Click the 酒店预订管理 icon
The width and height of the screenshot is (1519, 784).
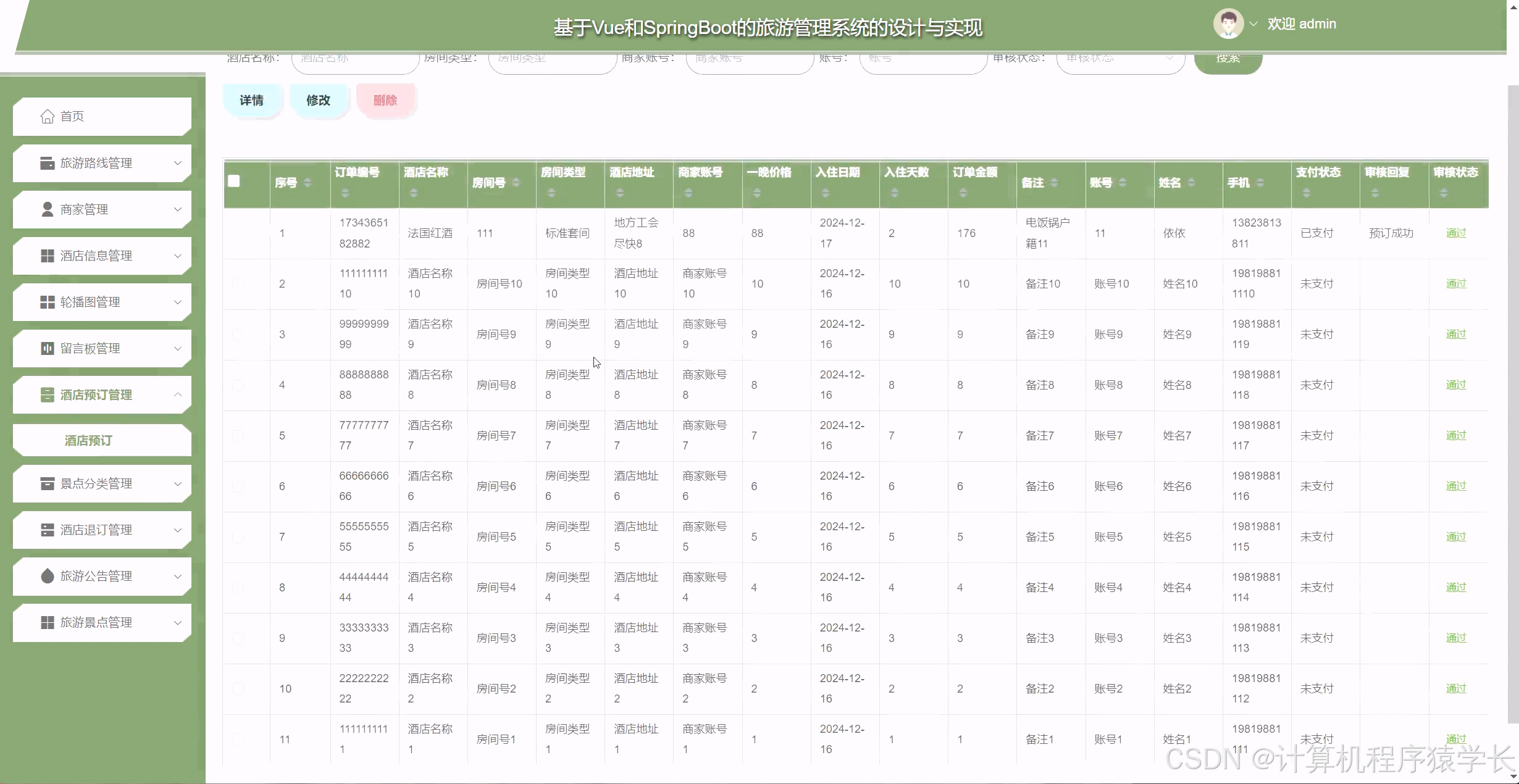pyautogui.click(x=47, y=394)
